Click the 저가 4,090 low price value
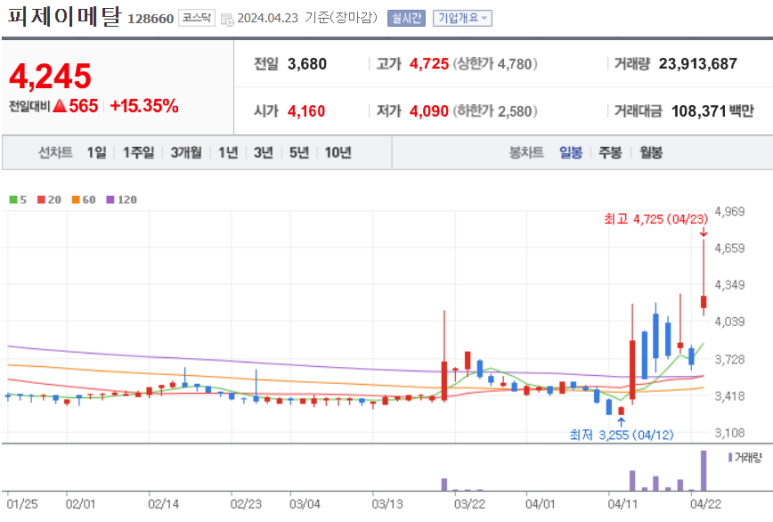The width and height of the screenshot is (773, 522). pyautogui.click(x=429, y=111)
